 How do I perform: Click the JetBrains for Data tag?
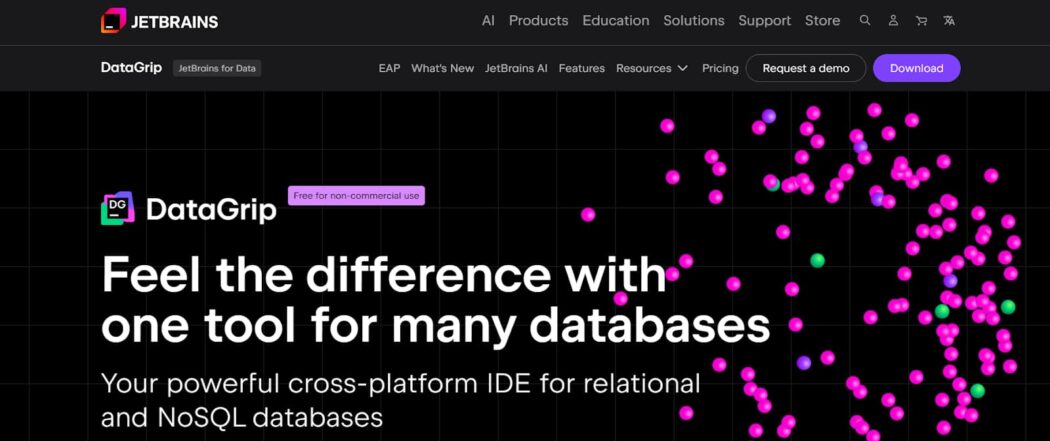pyautogui.click(x=217, y=68)
